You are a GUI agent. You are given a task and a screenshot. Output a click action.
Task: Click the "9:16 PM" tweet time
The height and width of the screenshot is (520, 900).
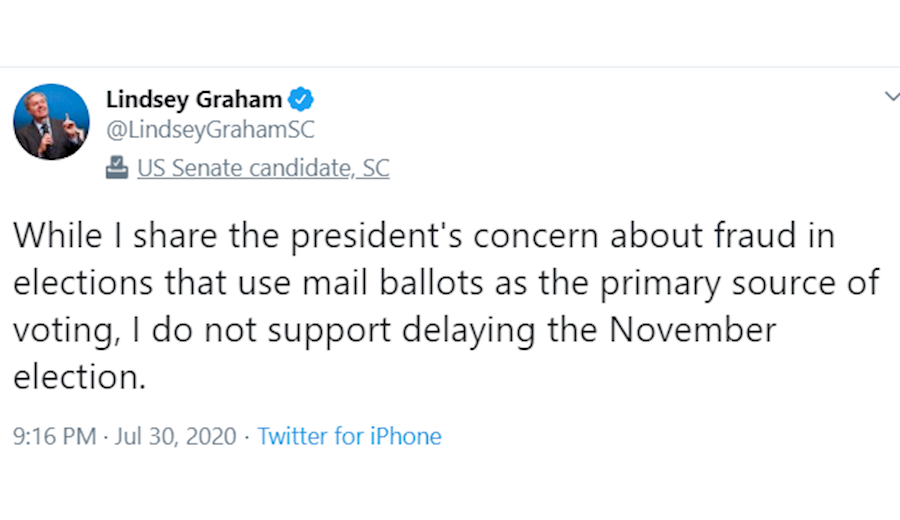(54, 436)
